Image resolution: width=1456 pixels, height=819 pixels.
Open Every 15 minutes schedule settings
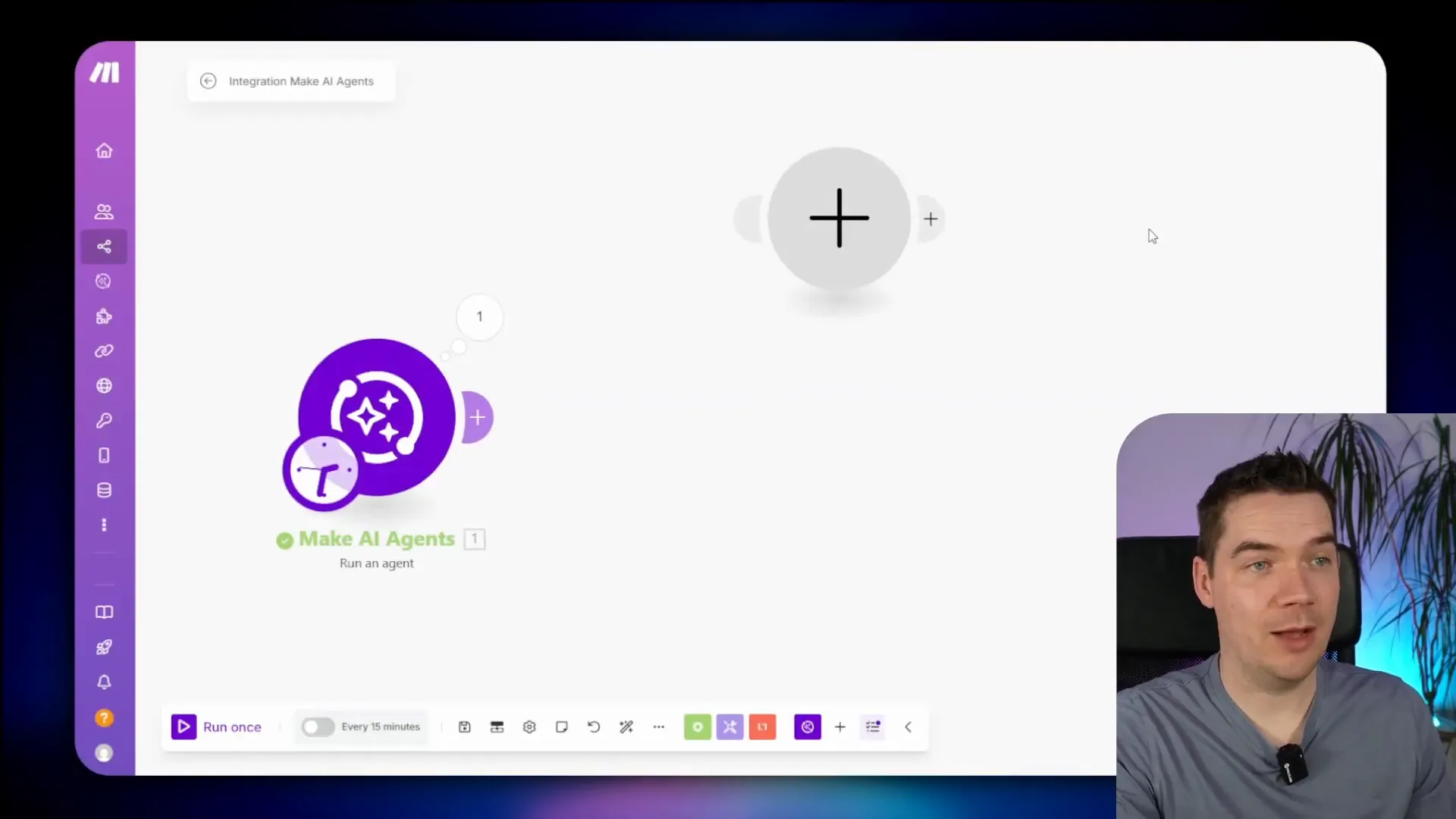pyautogui.click(x=381, y=726)
